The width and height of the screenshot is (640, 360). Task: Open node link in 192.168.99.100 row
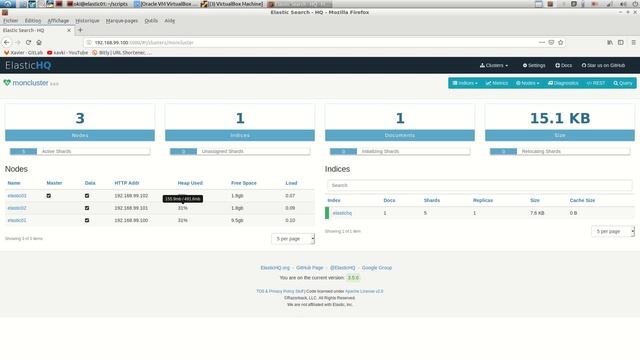[x=17, y=220]
